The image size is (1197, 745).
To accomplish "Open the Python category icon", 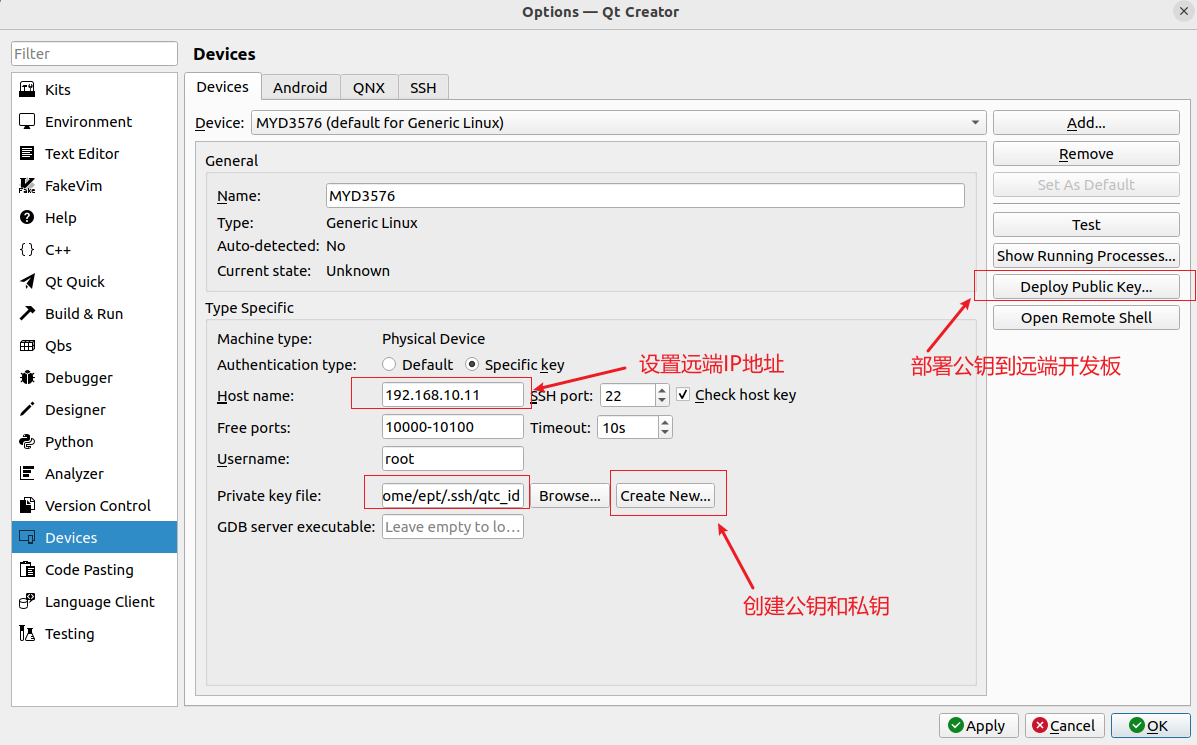I will [x=27, y=442].
